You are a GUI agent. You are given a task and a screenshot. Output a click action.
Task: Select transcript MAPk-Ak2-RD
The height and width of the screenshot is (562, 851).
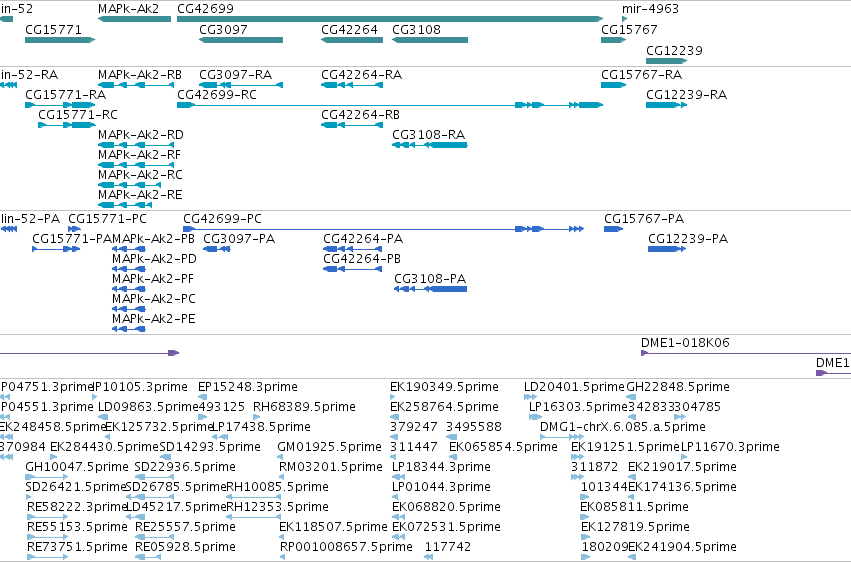tap(136, 145)
